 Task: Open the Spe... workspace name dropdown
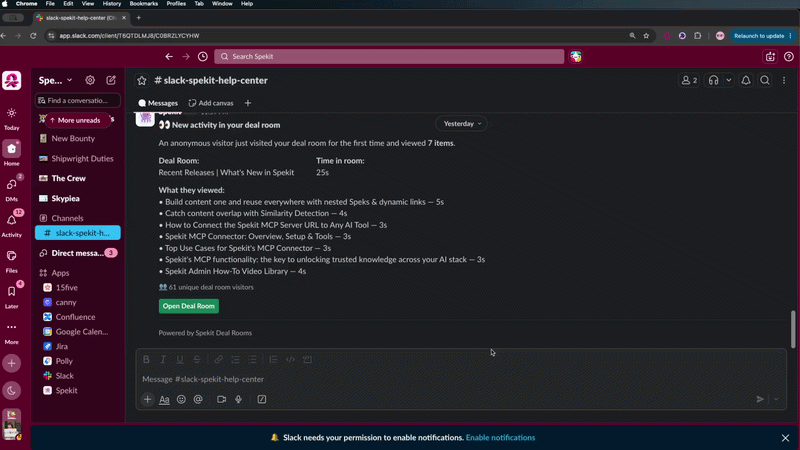56,80
